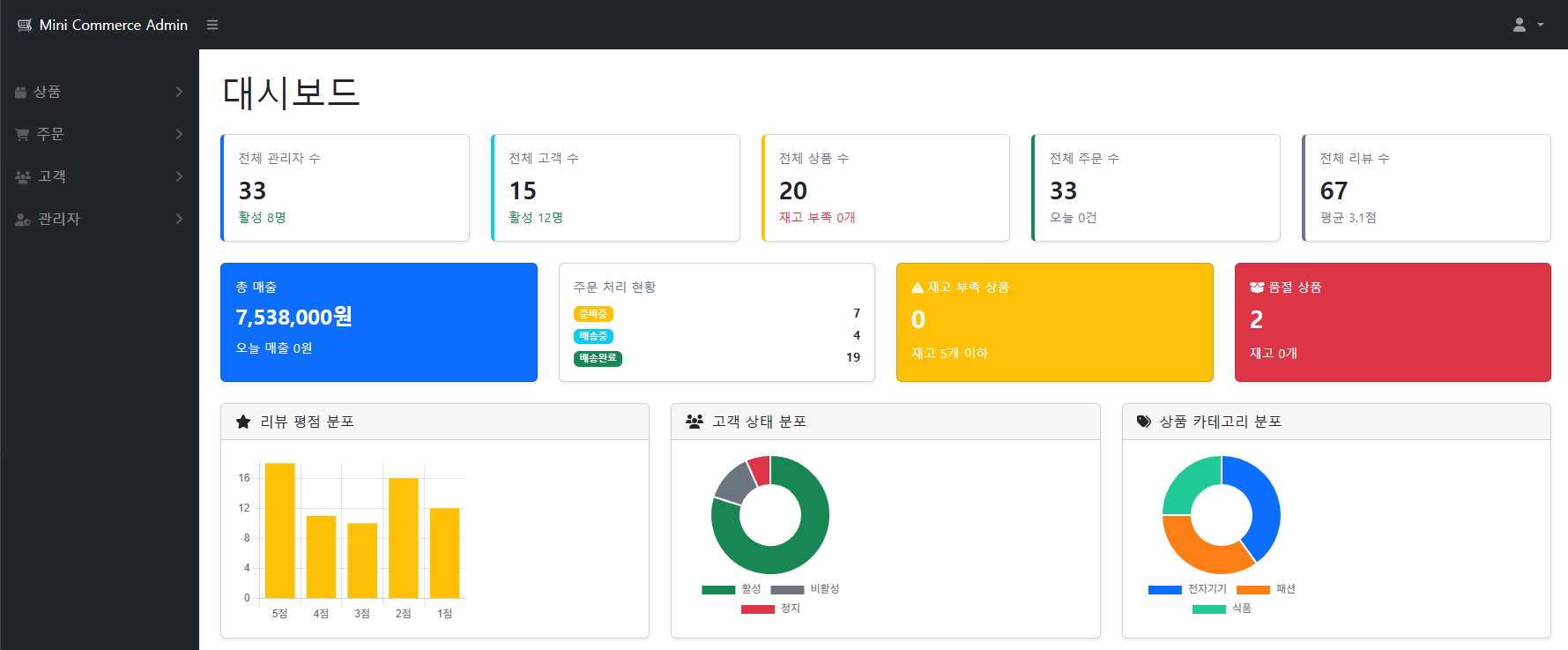Click the 2점 bar in review chart
Viewport: 1568px width, 650px height.
[404, 538]
